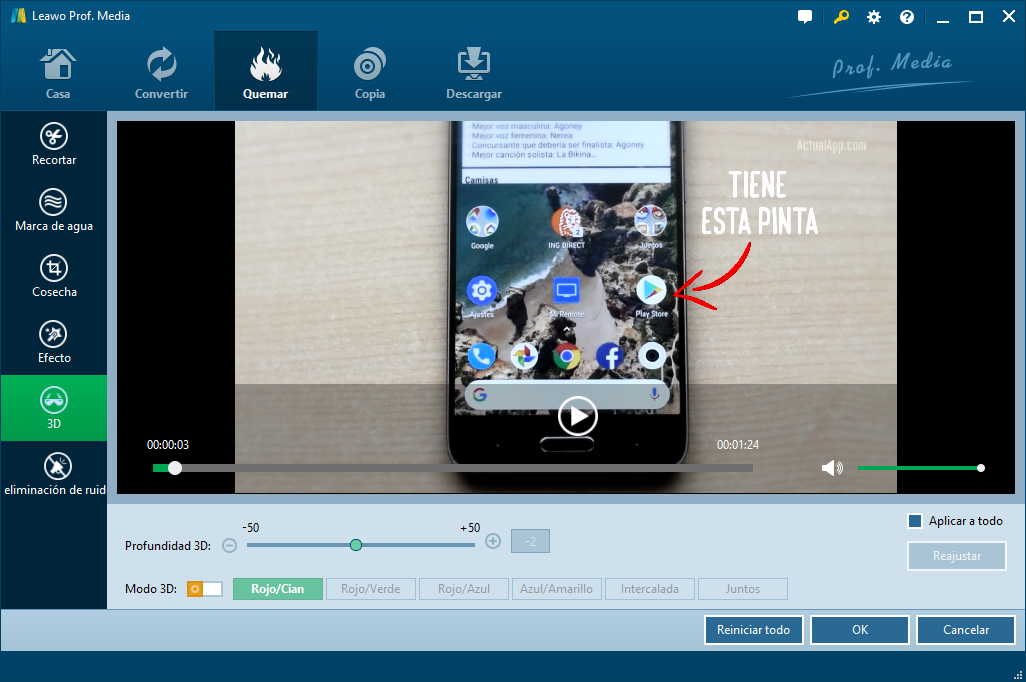
Task: Open the Copia tab
Action: point(369,72)
